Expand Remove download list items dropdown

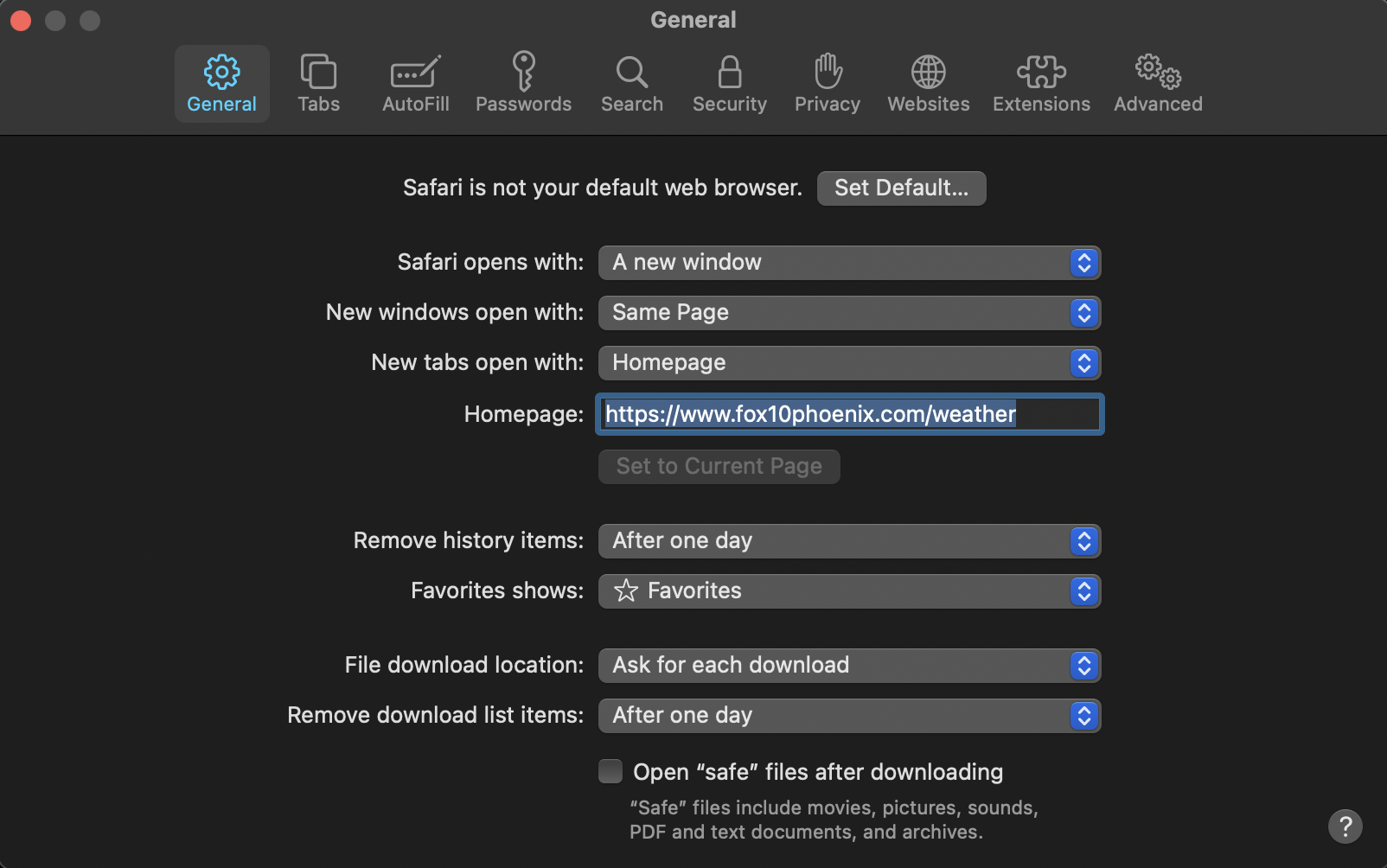click(849, 716)
